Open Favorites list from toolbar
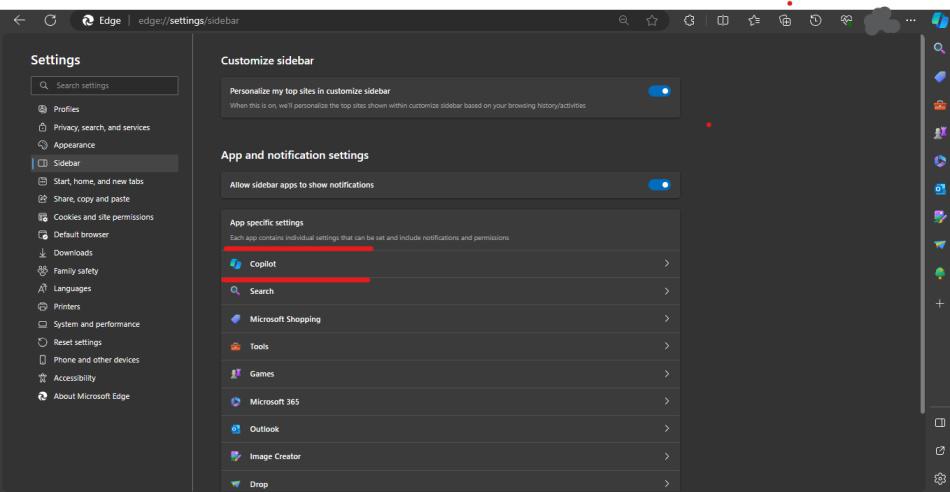The image size is (950, 492). point(756,20)
